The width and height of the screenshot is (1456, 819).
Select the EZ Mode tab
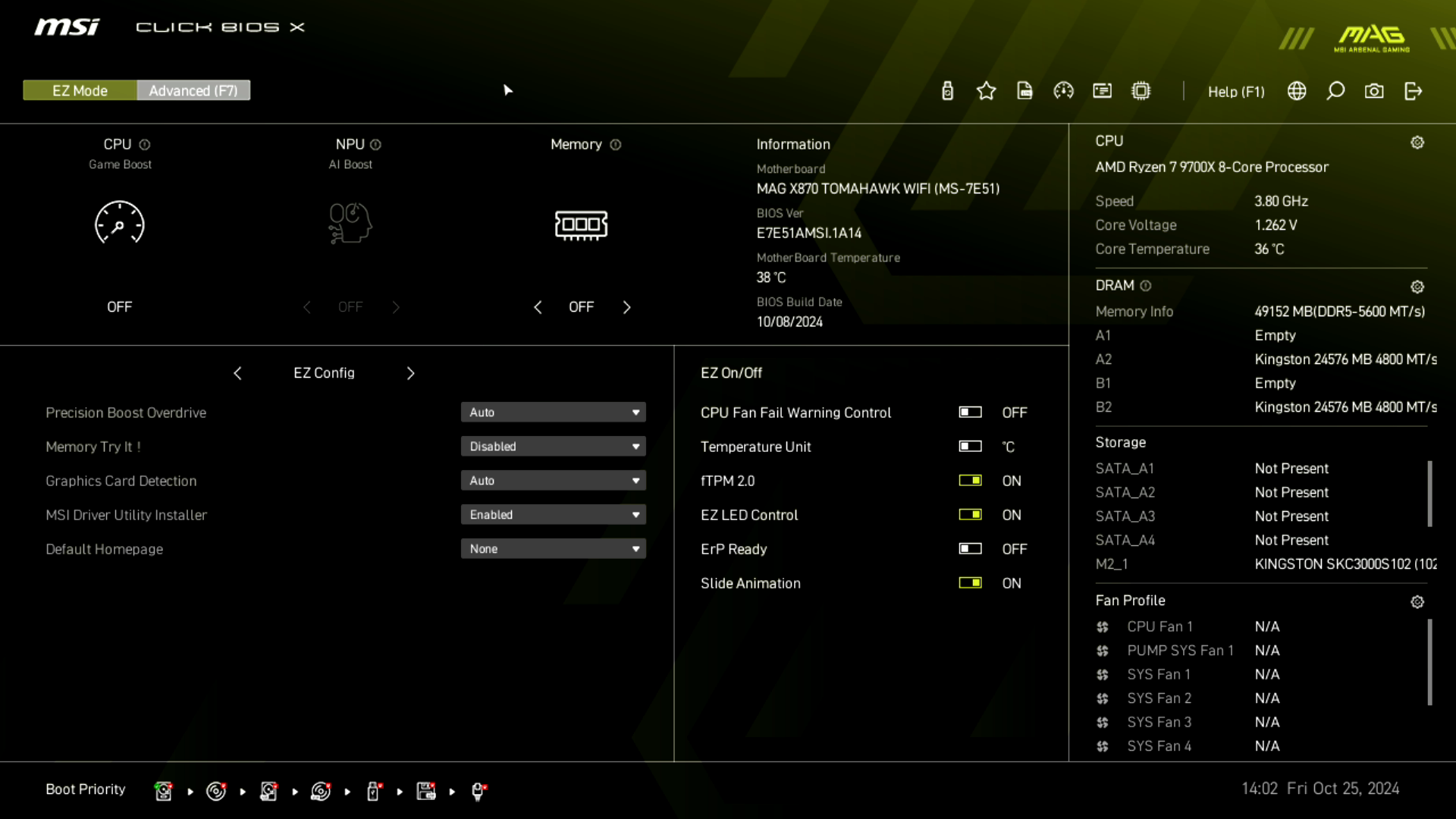80,90
